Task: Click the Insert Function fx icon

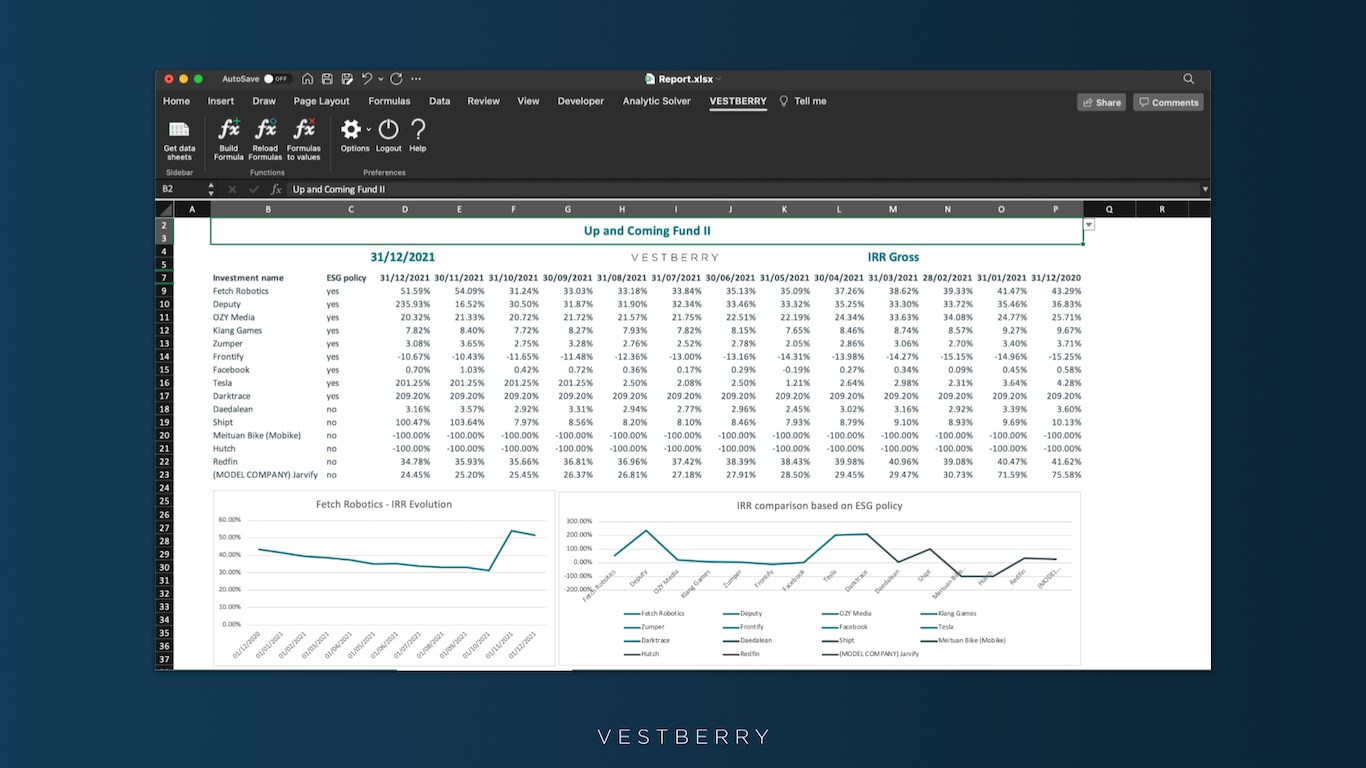Action: click(276, 189)
